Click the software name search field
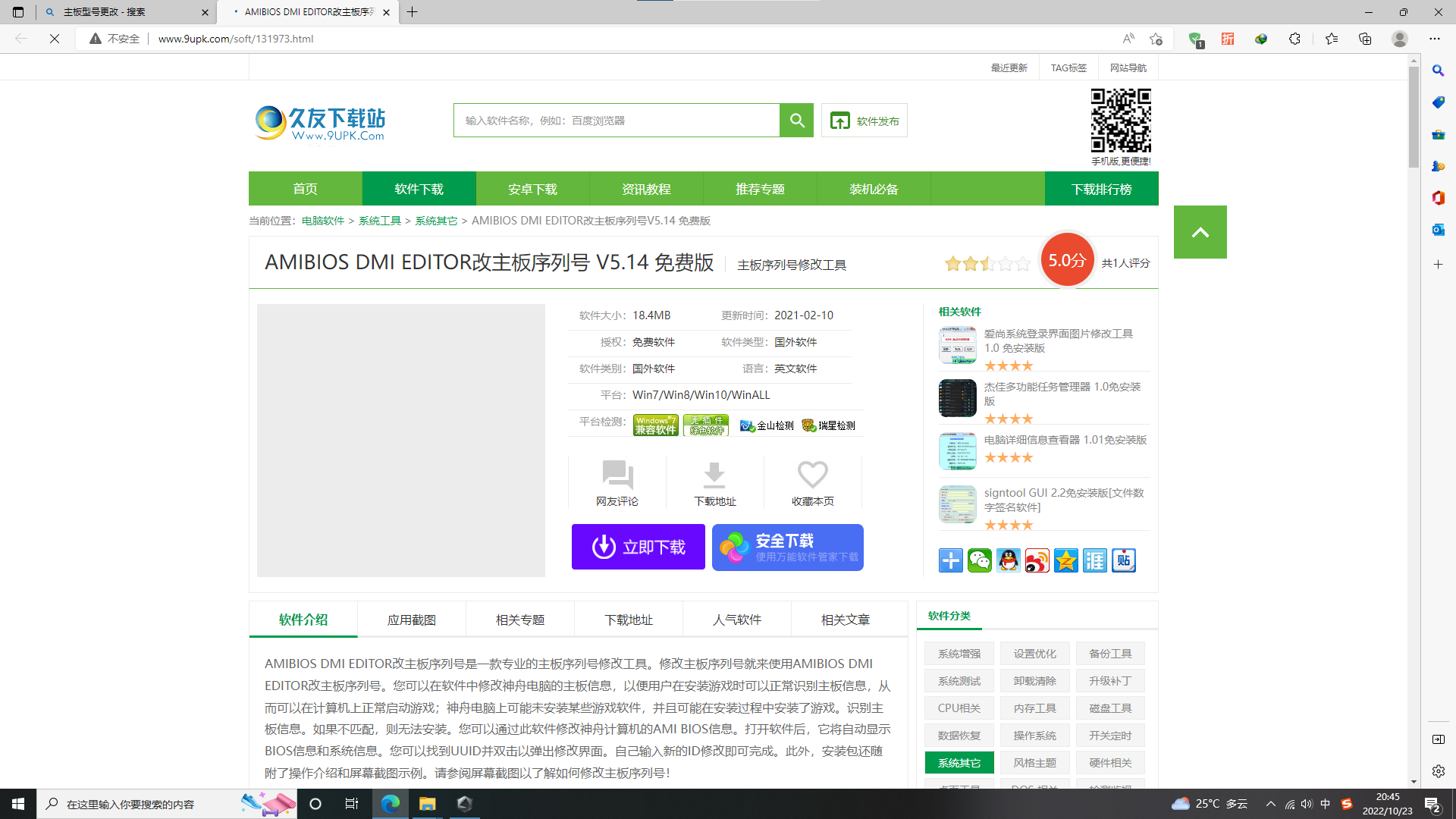 click(x=616, y=121)
